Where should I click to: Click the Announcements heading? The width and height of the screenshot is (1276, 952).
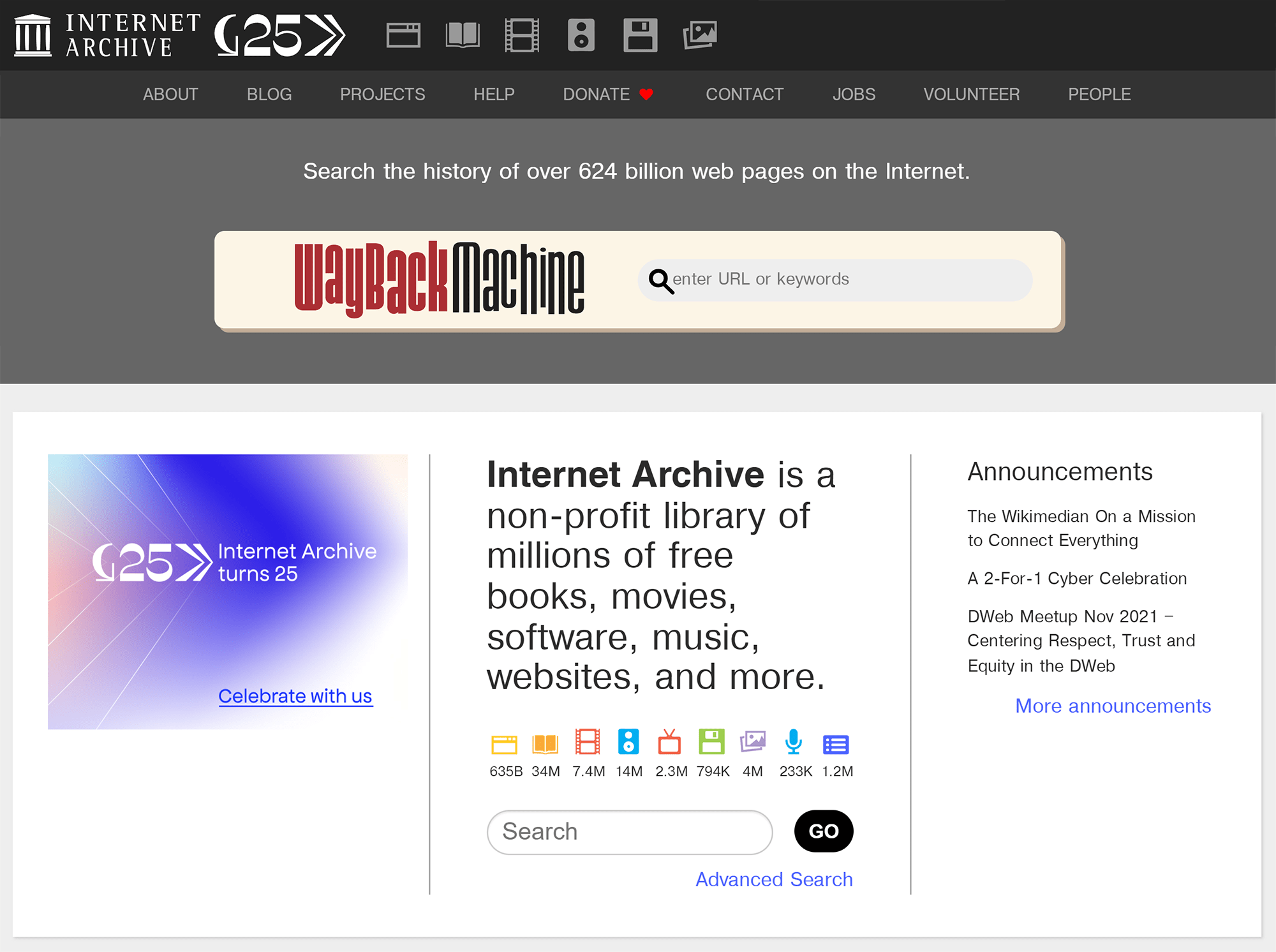tap(1060, 472)
